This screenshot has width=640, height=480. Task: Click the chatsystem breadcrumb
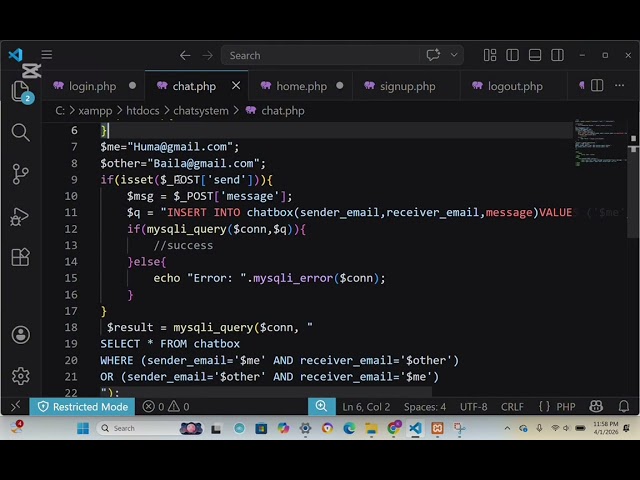(201, 111)
